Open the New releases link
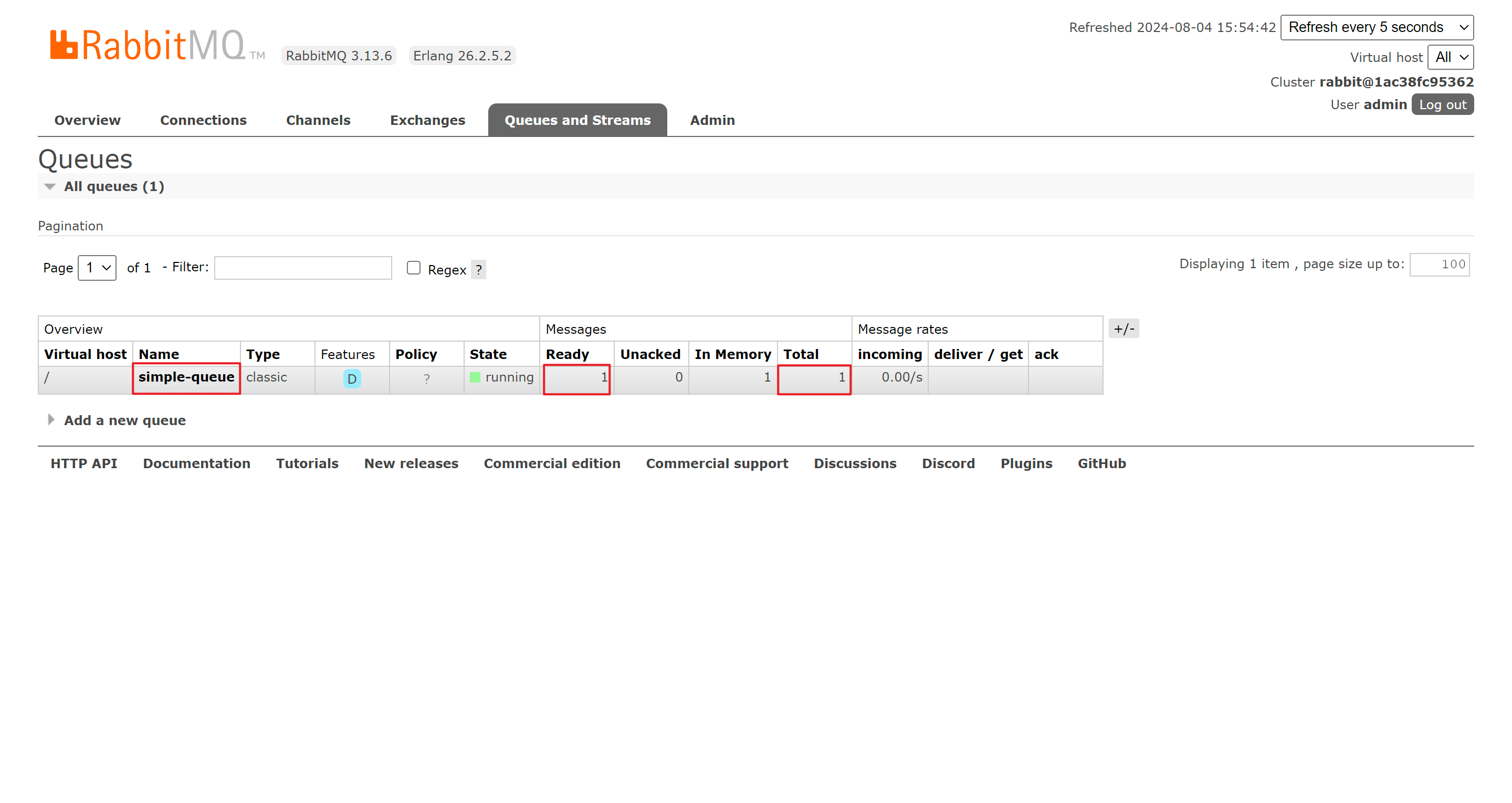 [x=411, y=464]
